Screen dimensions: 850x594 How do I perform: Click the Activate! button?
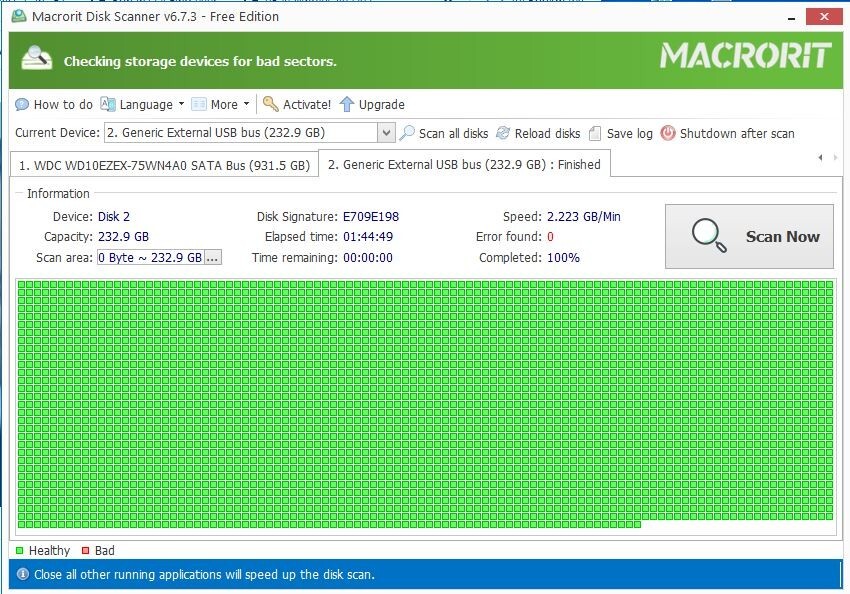(x=297, y=104)
